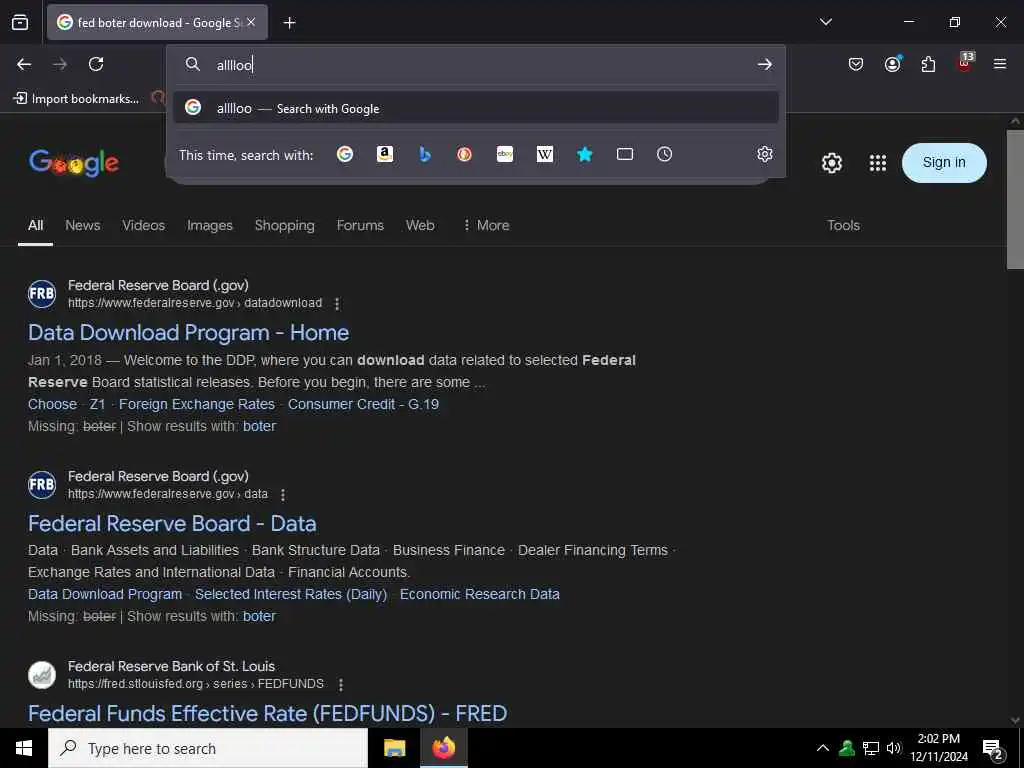Viewport: 1024px width, 768px height.
Task: Click the page vertical scrollbar thumb
Action: (x=1015, y=199)
